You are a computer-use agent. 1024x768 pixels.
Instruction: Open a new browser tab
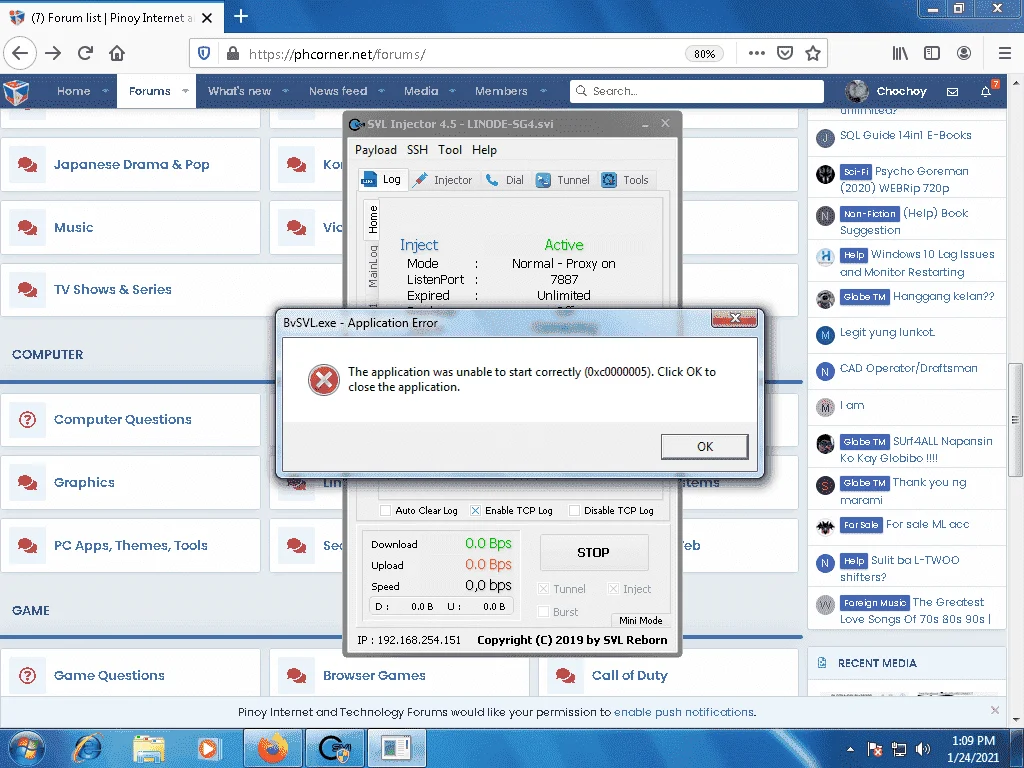coord(241,16)
